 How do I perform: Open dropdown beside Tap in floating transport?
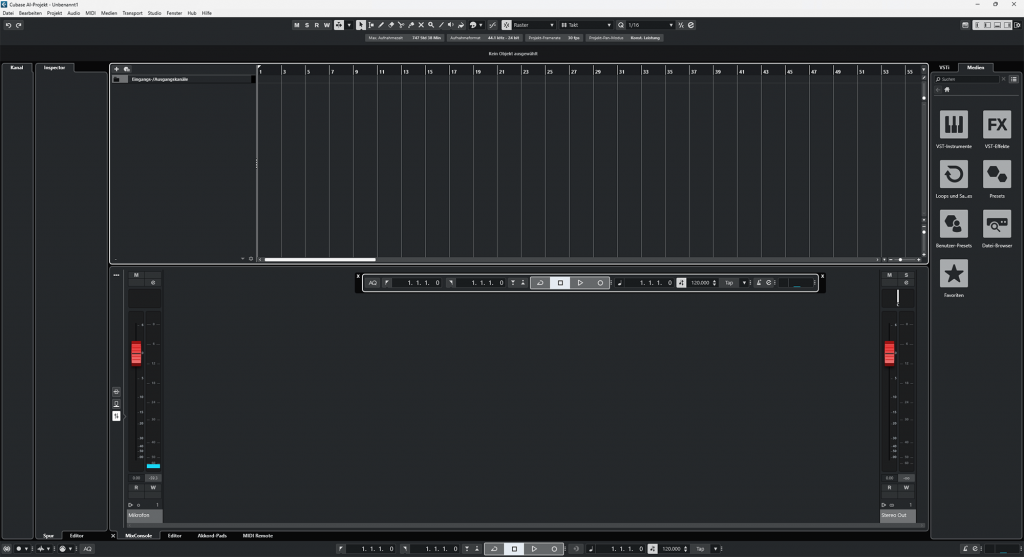click(x=744, y=283)
